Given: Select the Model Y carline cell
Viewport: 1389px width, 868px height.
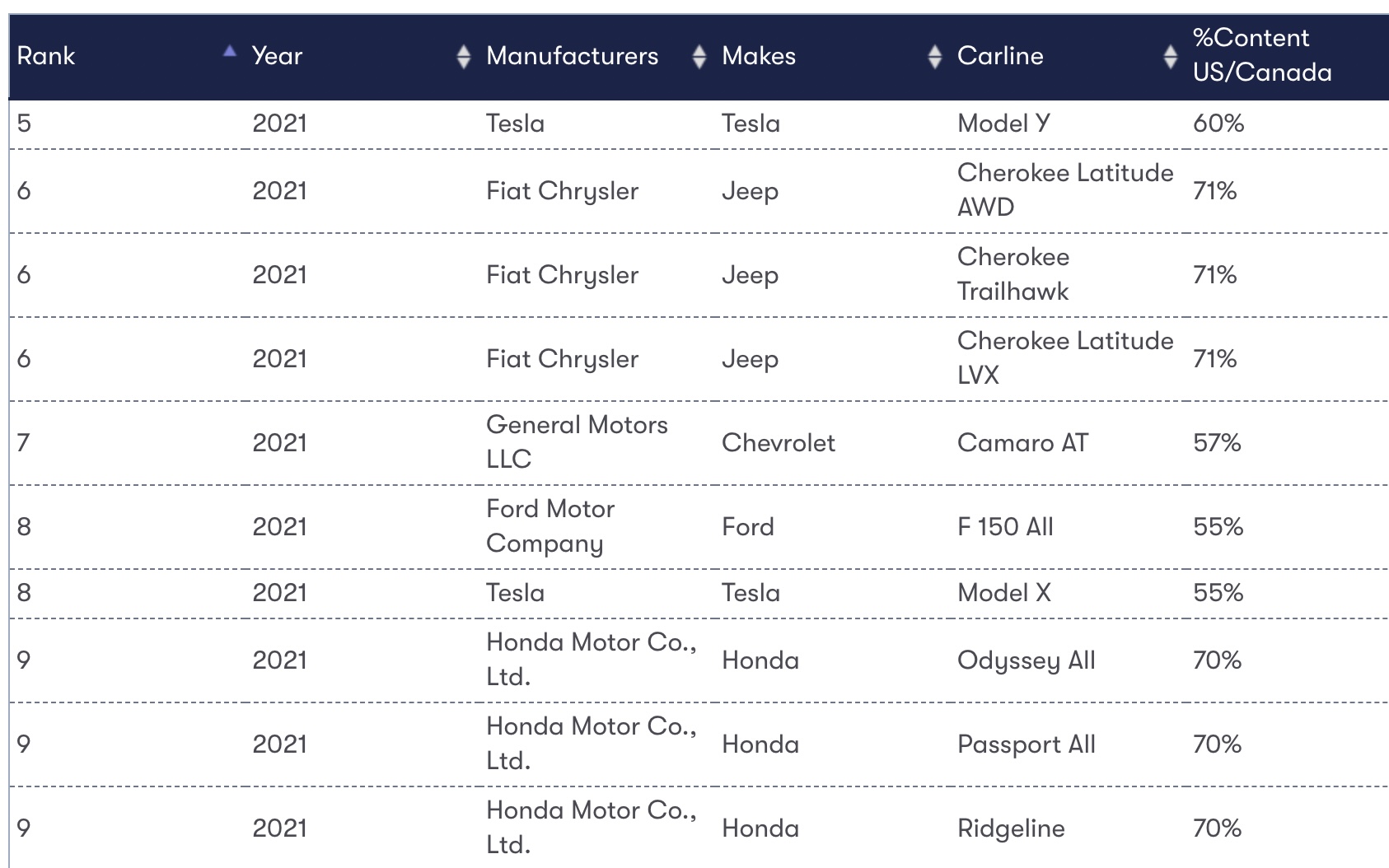Looking at the screenshot, I should tap(1003, 124).
